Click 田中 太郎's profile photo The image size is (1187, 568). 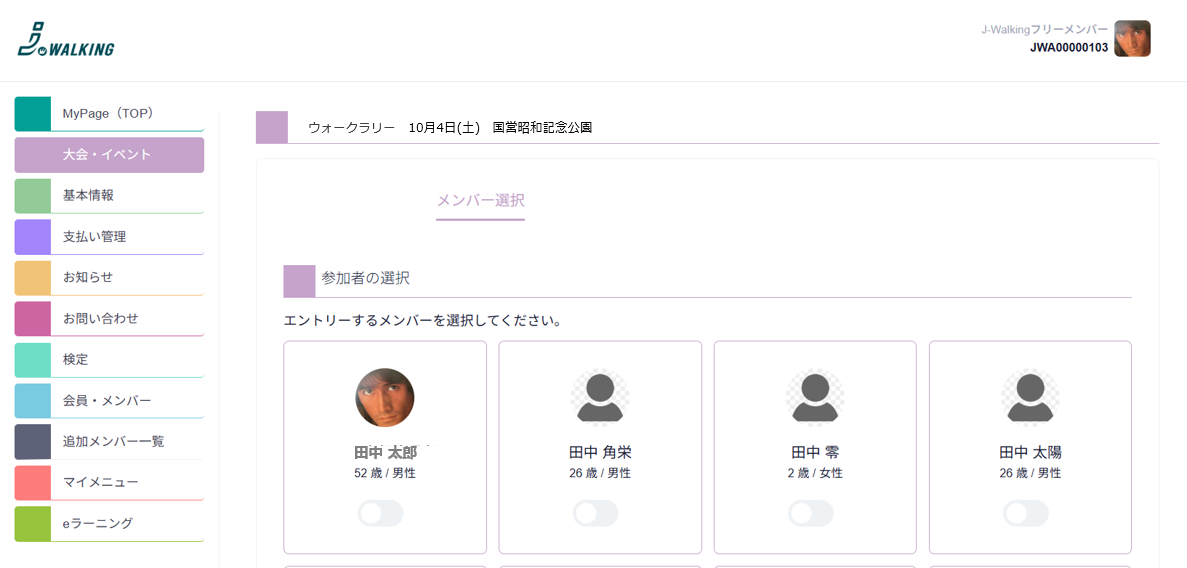point(385,398)
